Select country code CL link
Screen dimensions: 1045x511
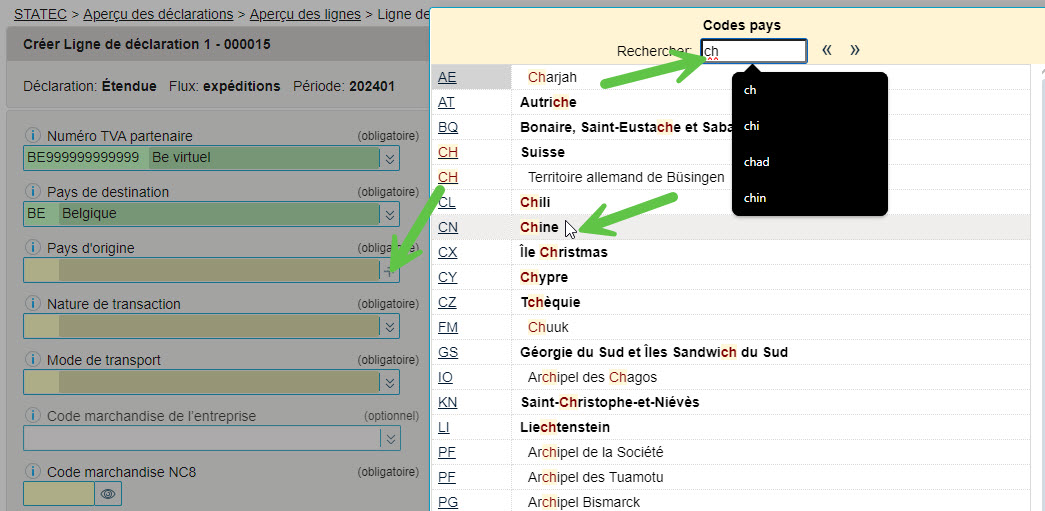coord(447,202)
